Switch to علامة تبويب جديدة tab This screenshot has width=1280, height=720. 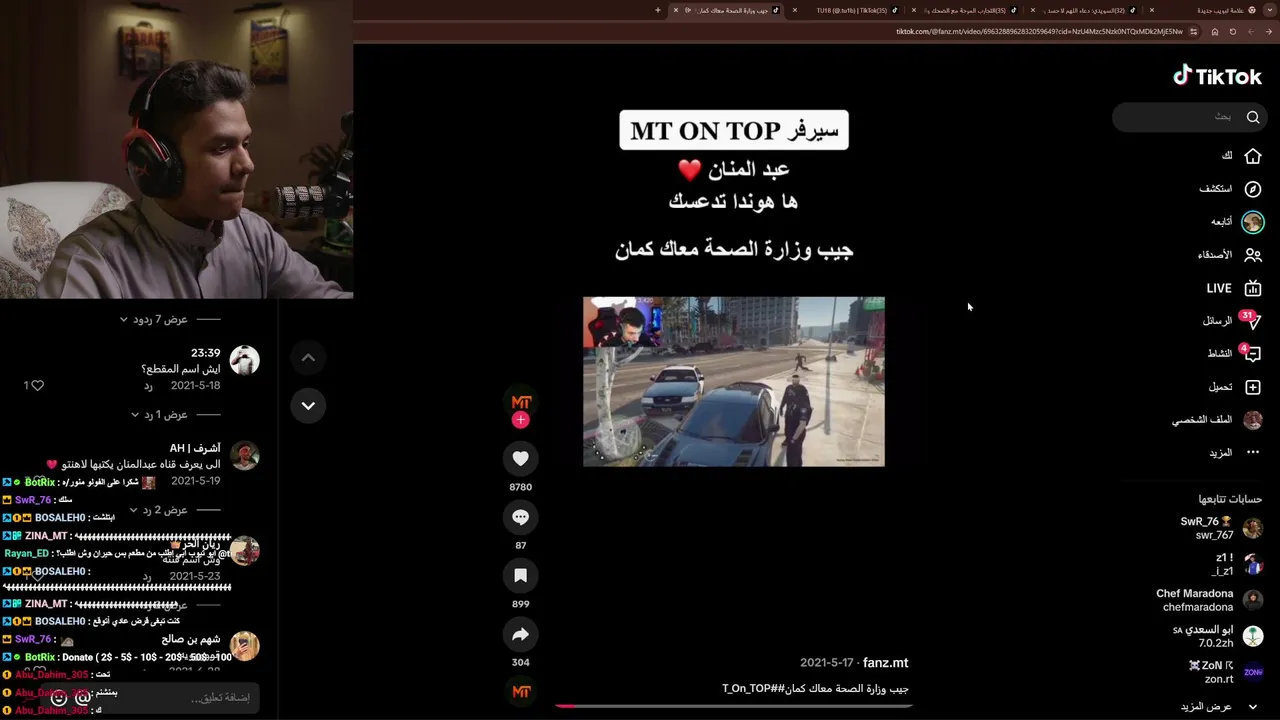(1209, 10)
